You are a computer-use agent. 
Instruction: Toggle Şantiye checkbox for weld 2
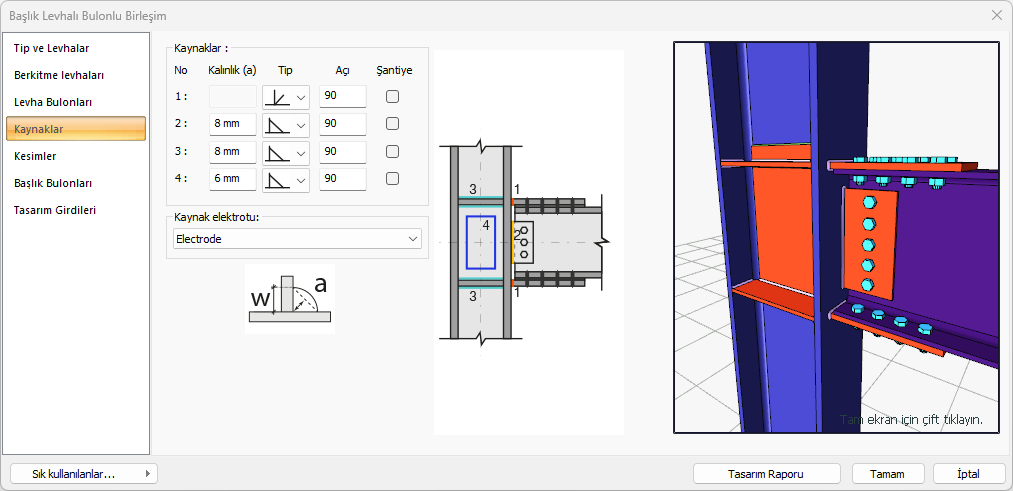(393, 124)
